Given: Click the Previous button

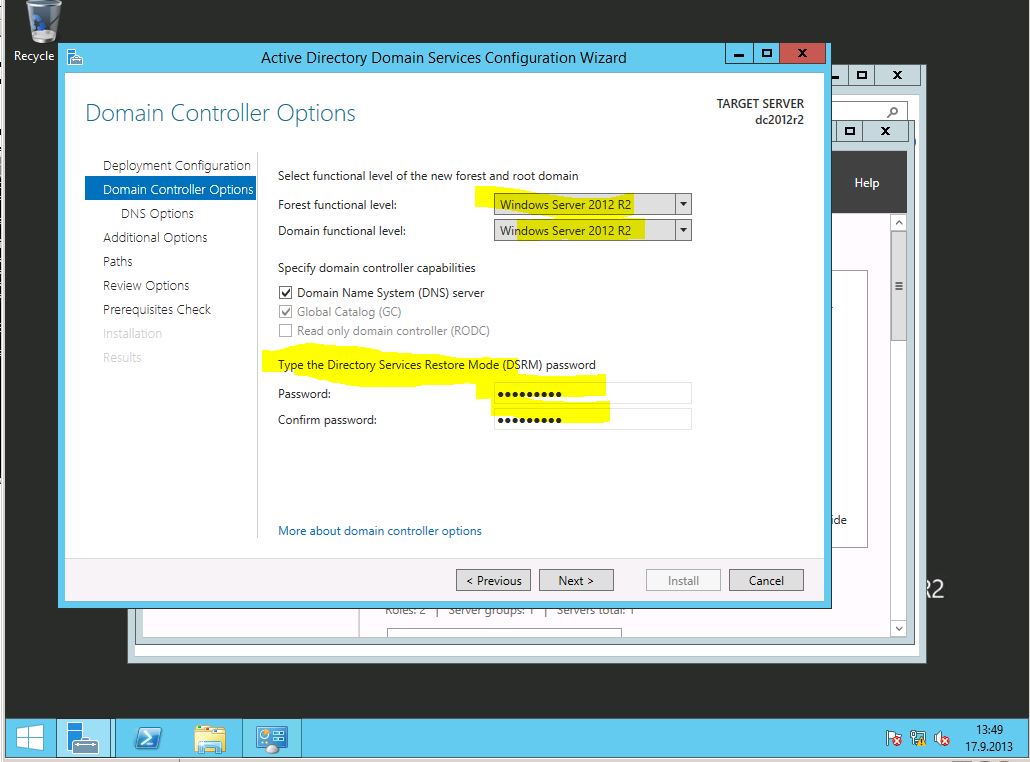Looking at the screenshot, I should tap(493, 581).
